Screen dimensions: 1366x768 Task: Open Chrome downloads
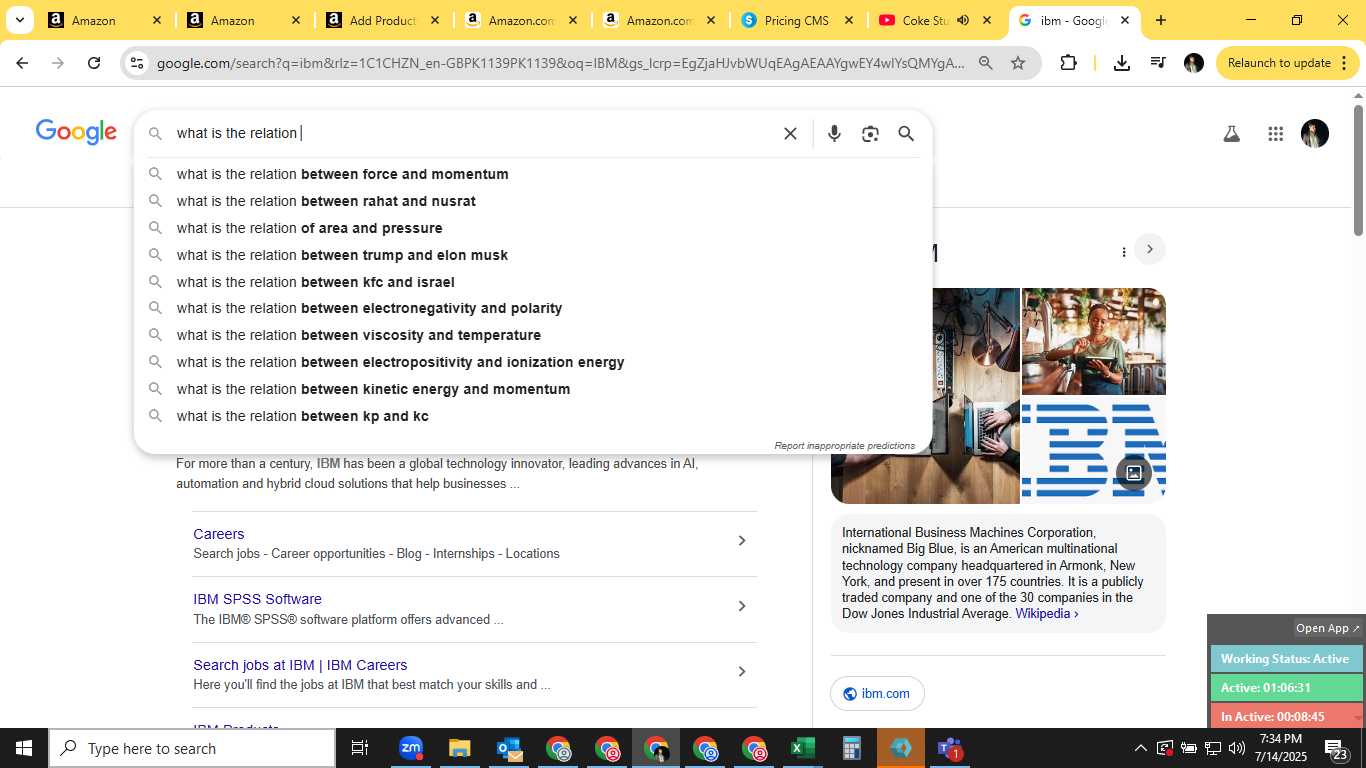(1121, 63)
